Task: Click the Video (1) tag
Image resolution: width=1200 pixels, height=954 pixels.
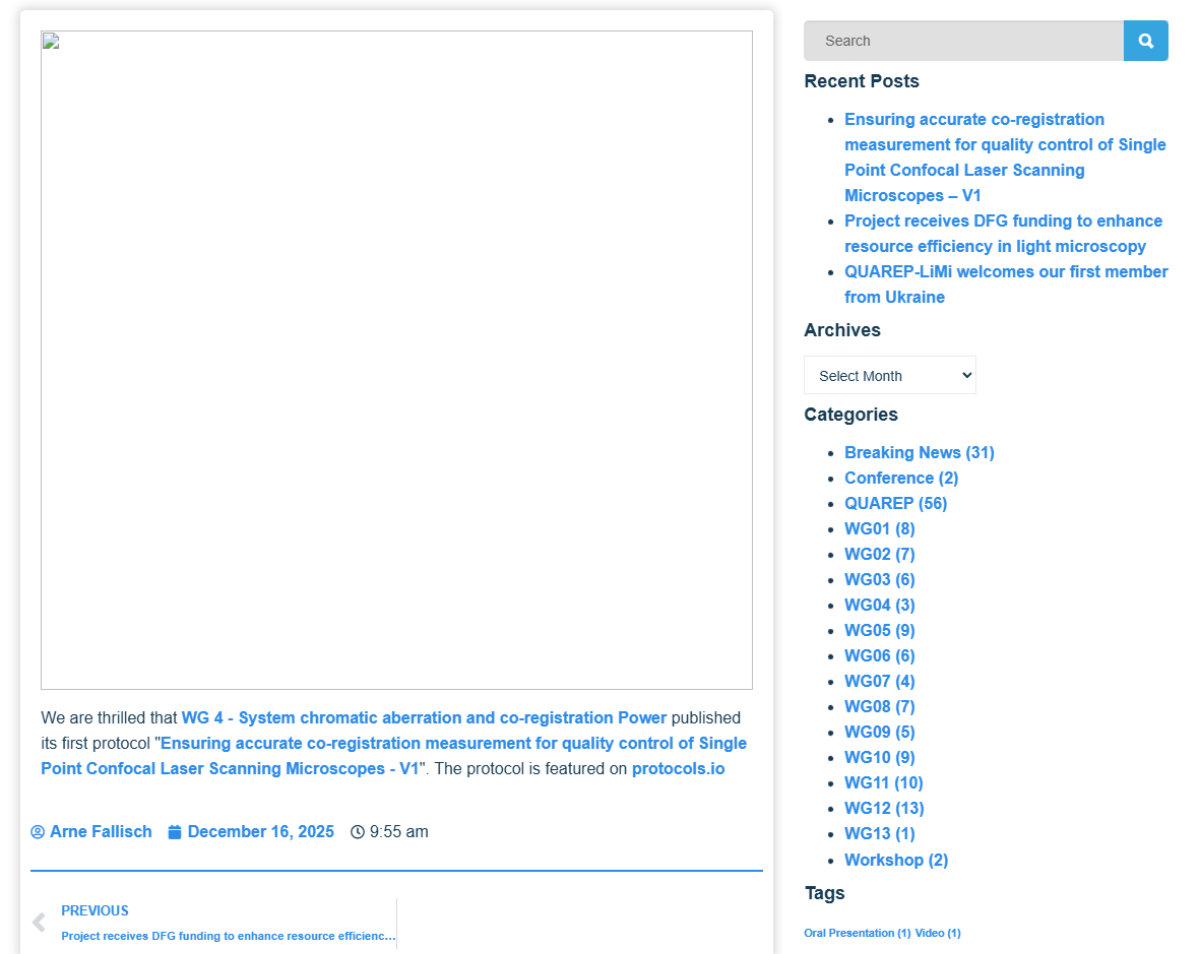Action: [937, 933]
